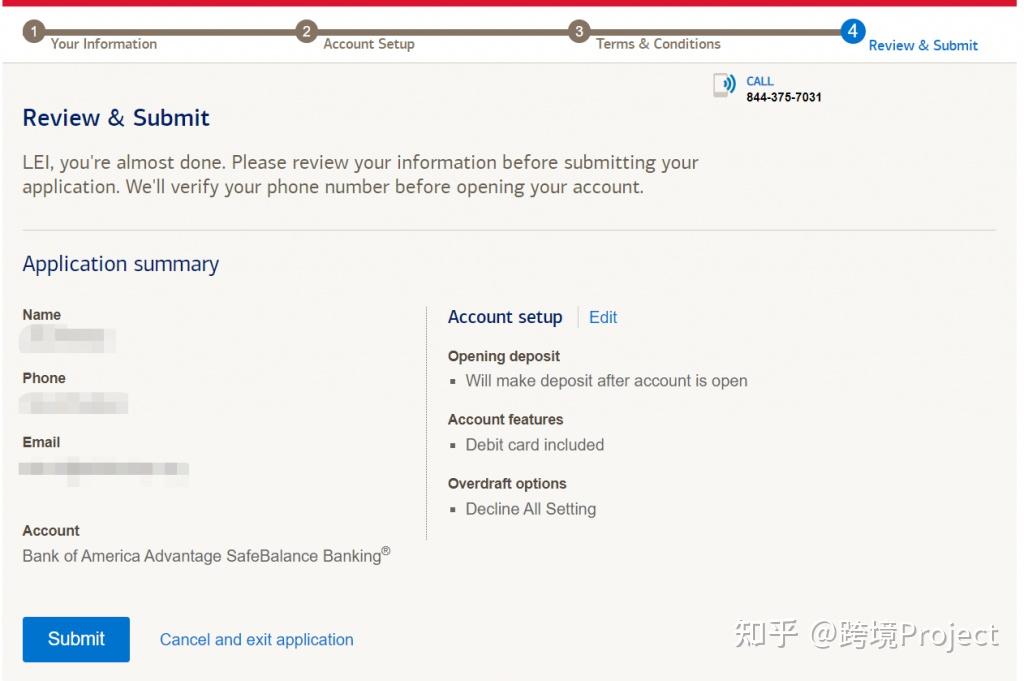The height and width of the screenshot is (681, 1024).
Task: Go to the Terms & Conditions step
Action: pos(658,44)
